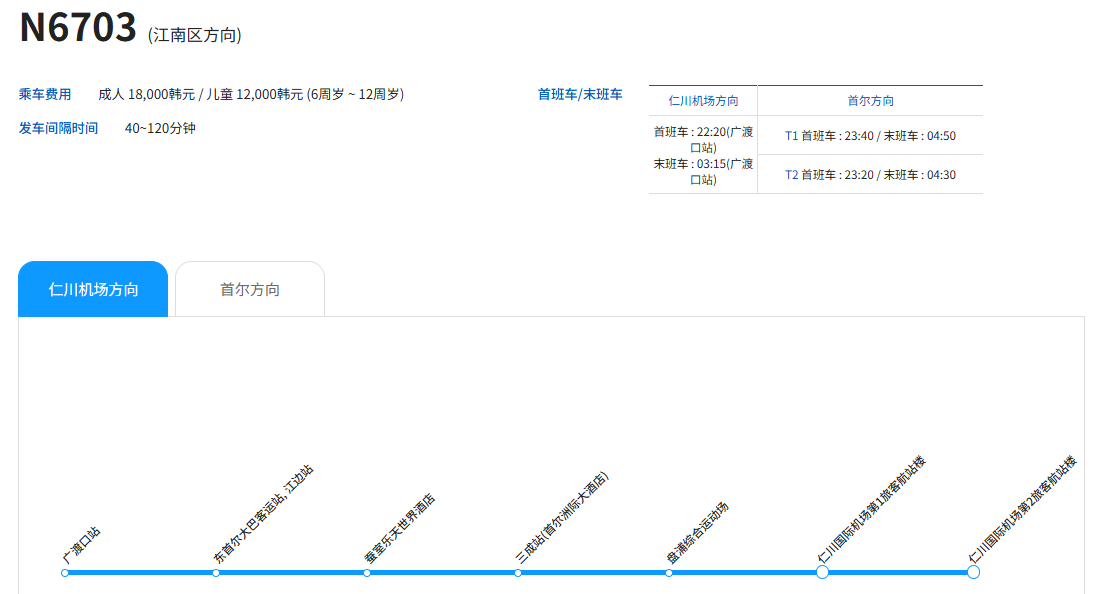
Task: Click the 首班车/末班车 heading
Action: (x=580, y=95)
